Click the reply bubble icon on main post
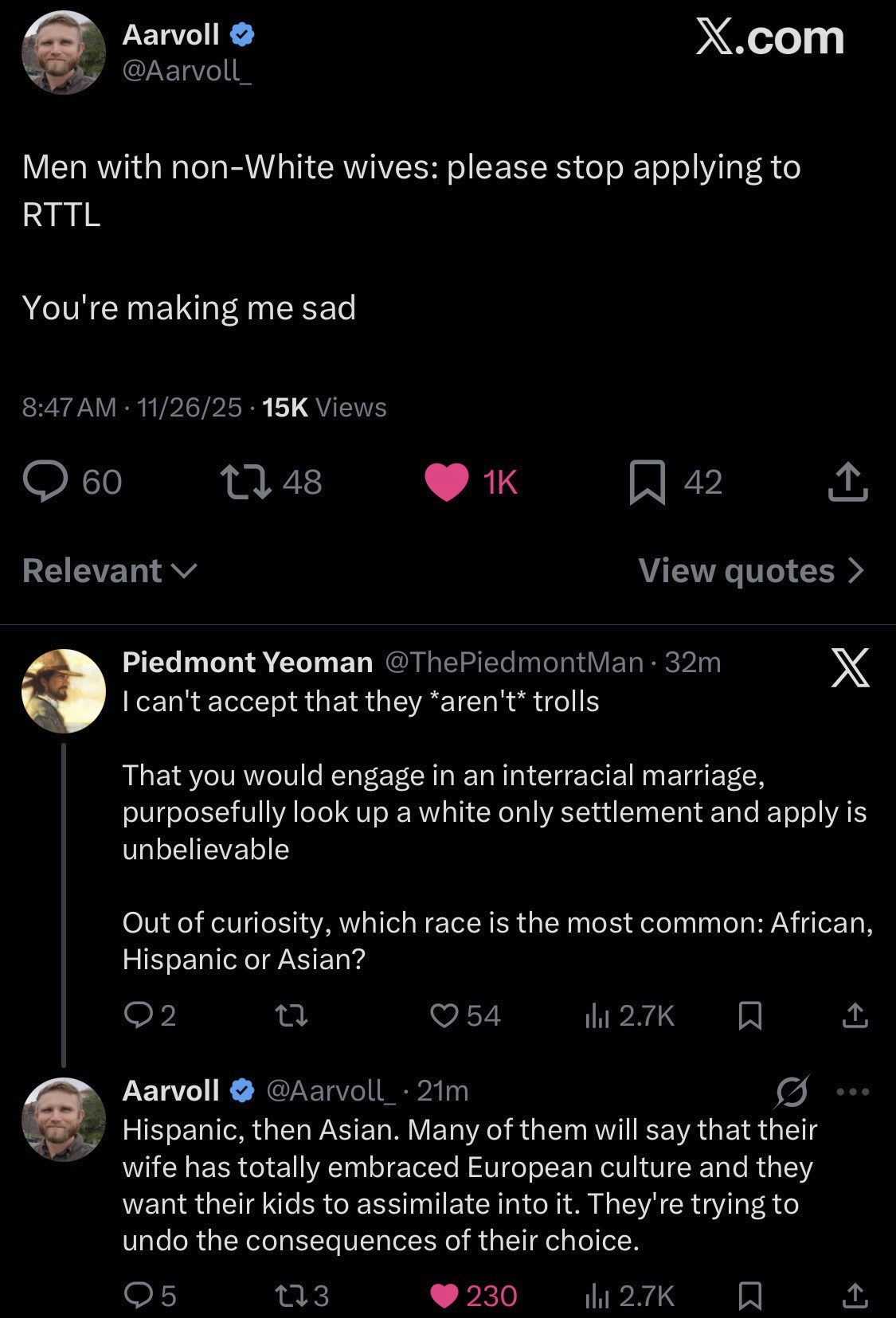The image size is (896, 1318). [45, 482]
